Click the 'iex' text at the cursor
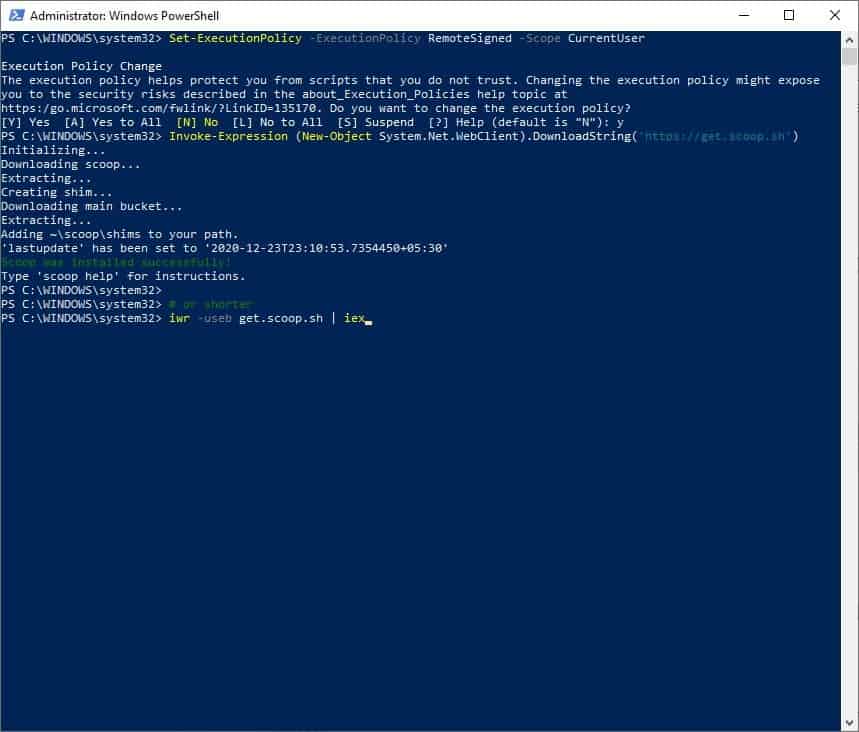Screen dimensions: 859x732 click(x=354, y=318)
